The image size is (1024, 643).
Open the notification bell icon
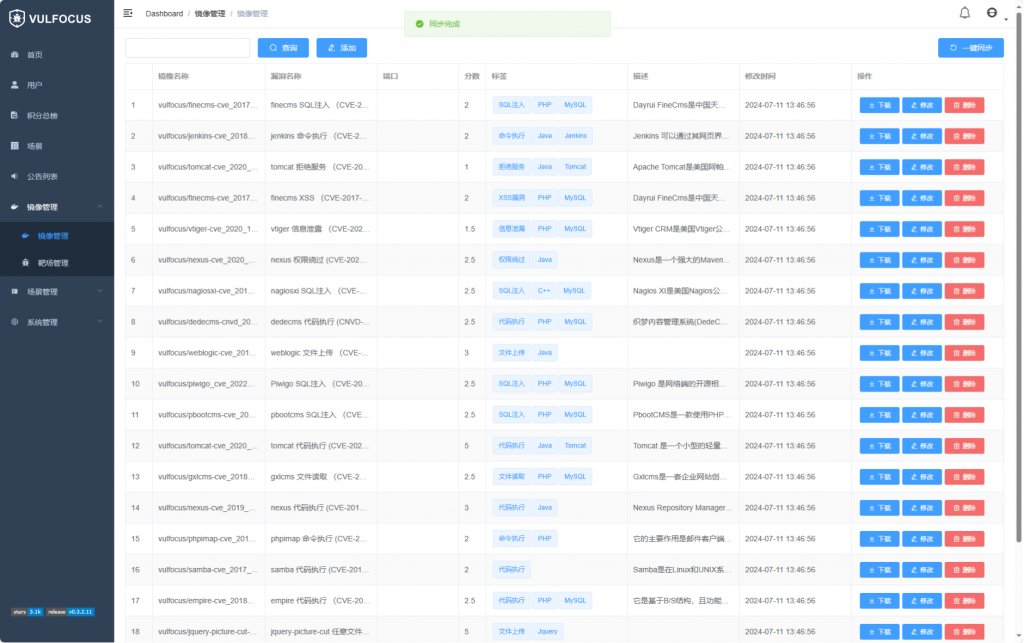point(964,13)
